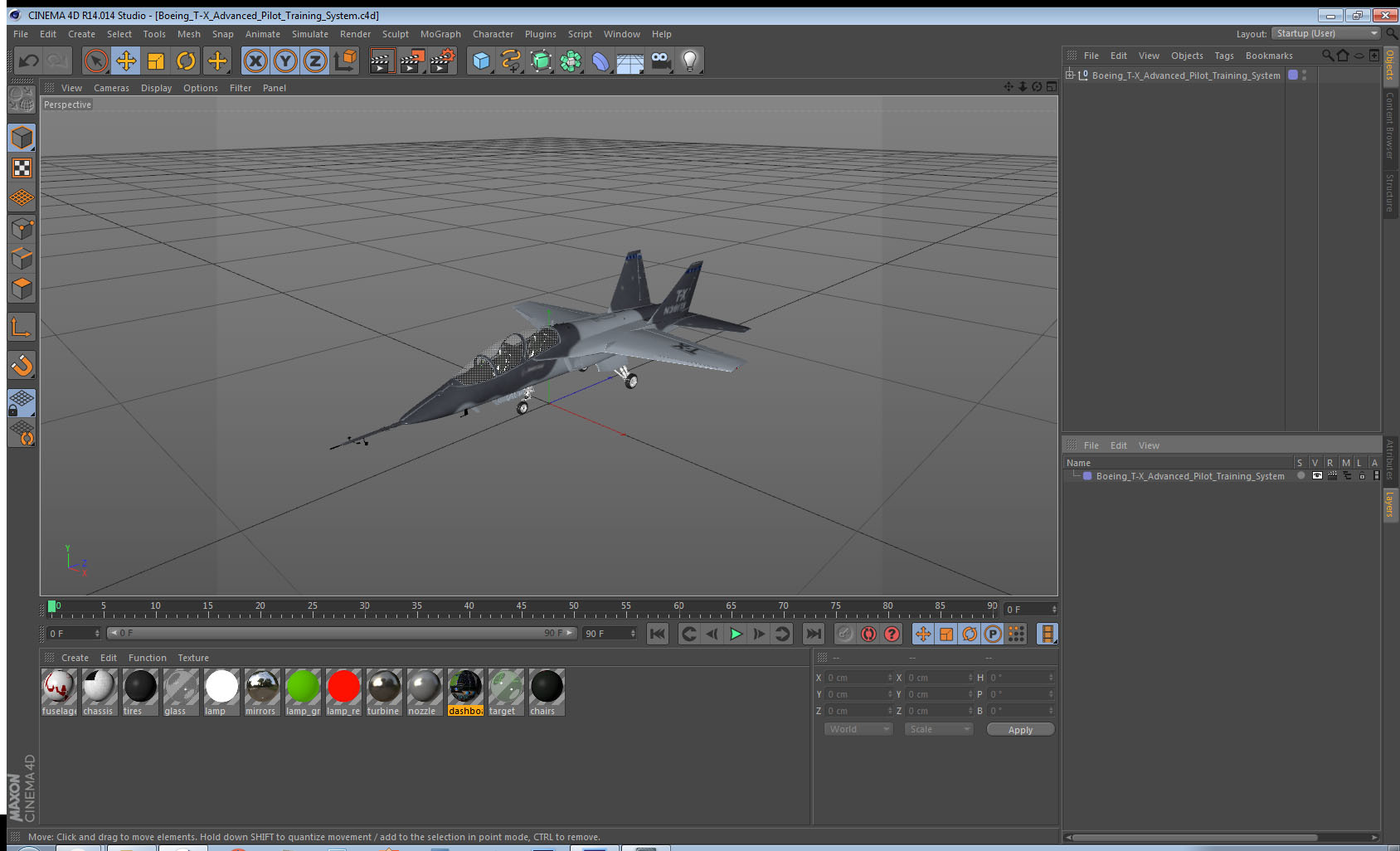Toggle Z axis lock
This screenshot has height=851, width=1400.
pos(315,61)
